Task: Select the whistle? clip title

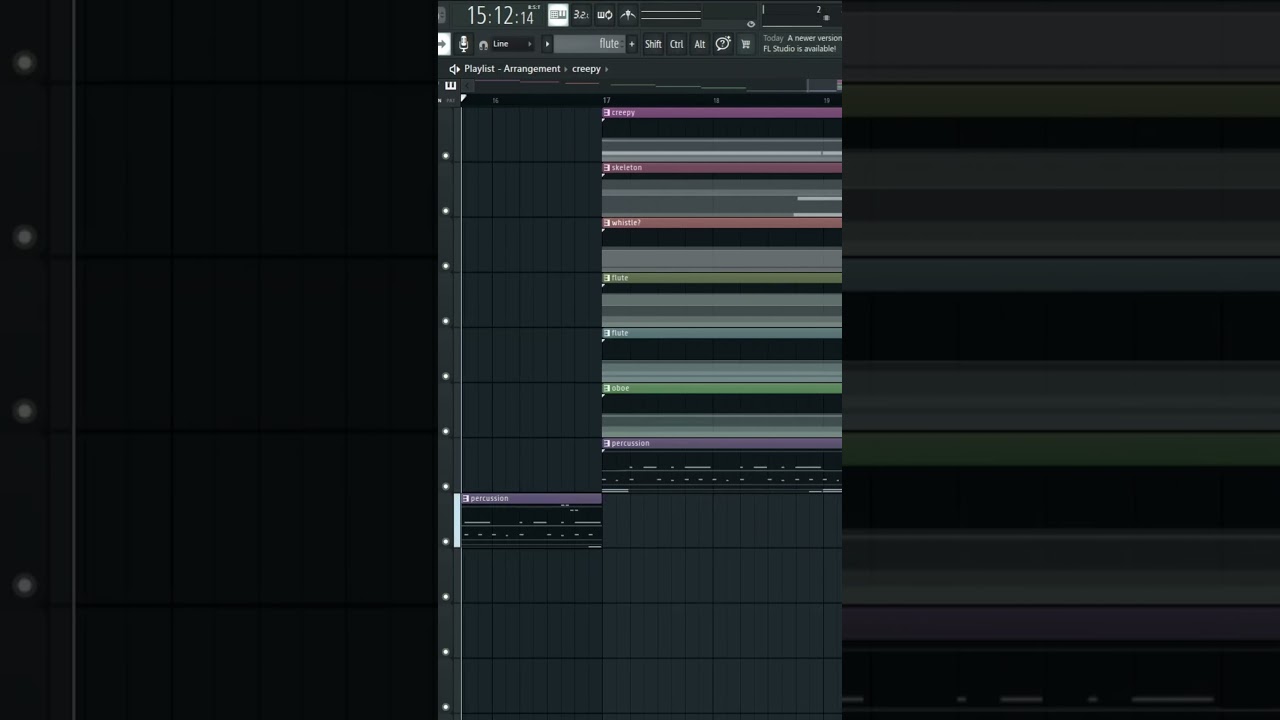Action: pyautogui.click(x=626, y=223)
